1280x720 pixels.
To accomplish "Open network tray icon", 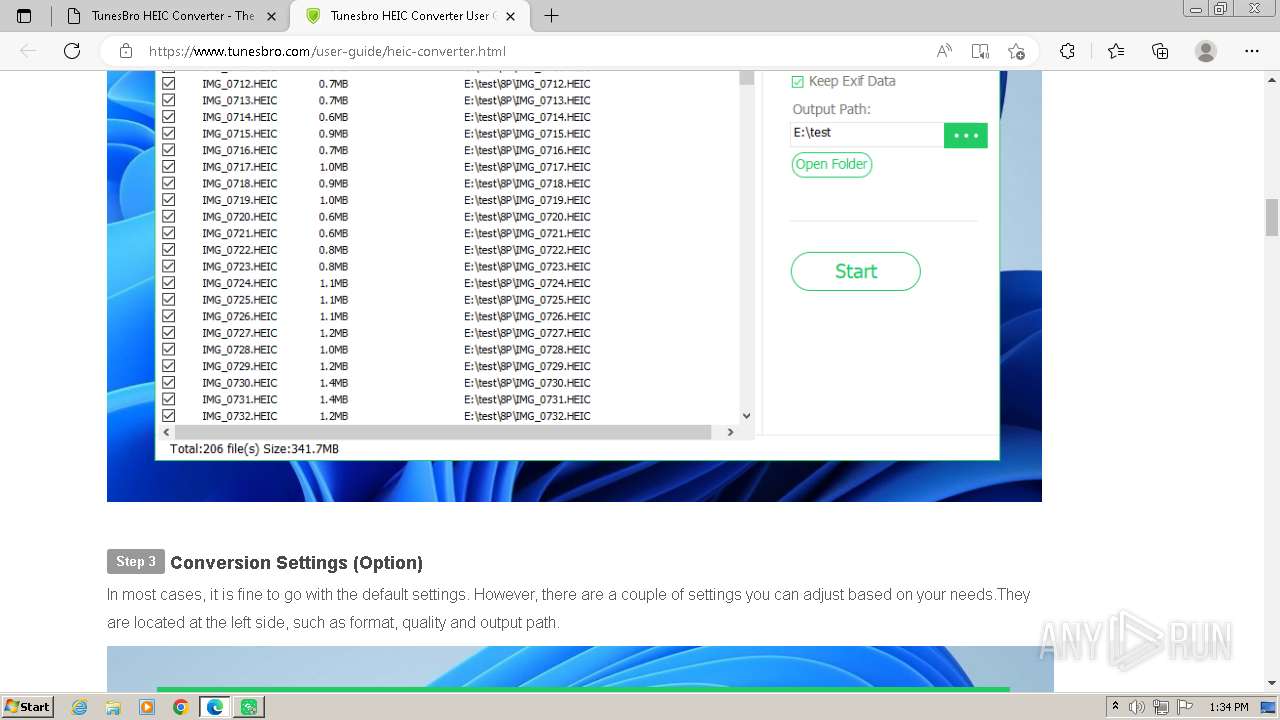I will coord(1160,707).
